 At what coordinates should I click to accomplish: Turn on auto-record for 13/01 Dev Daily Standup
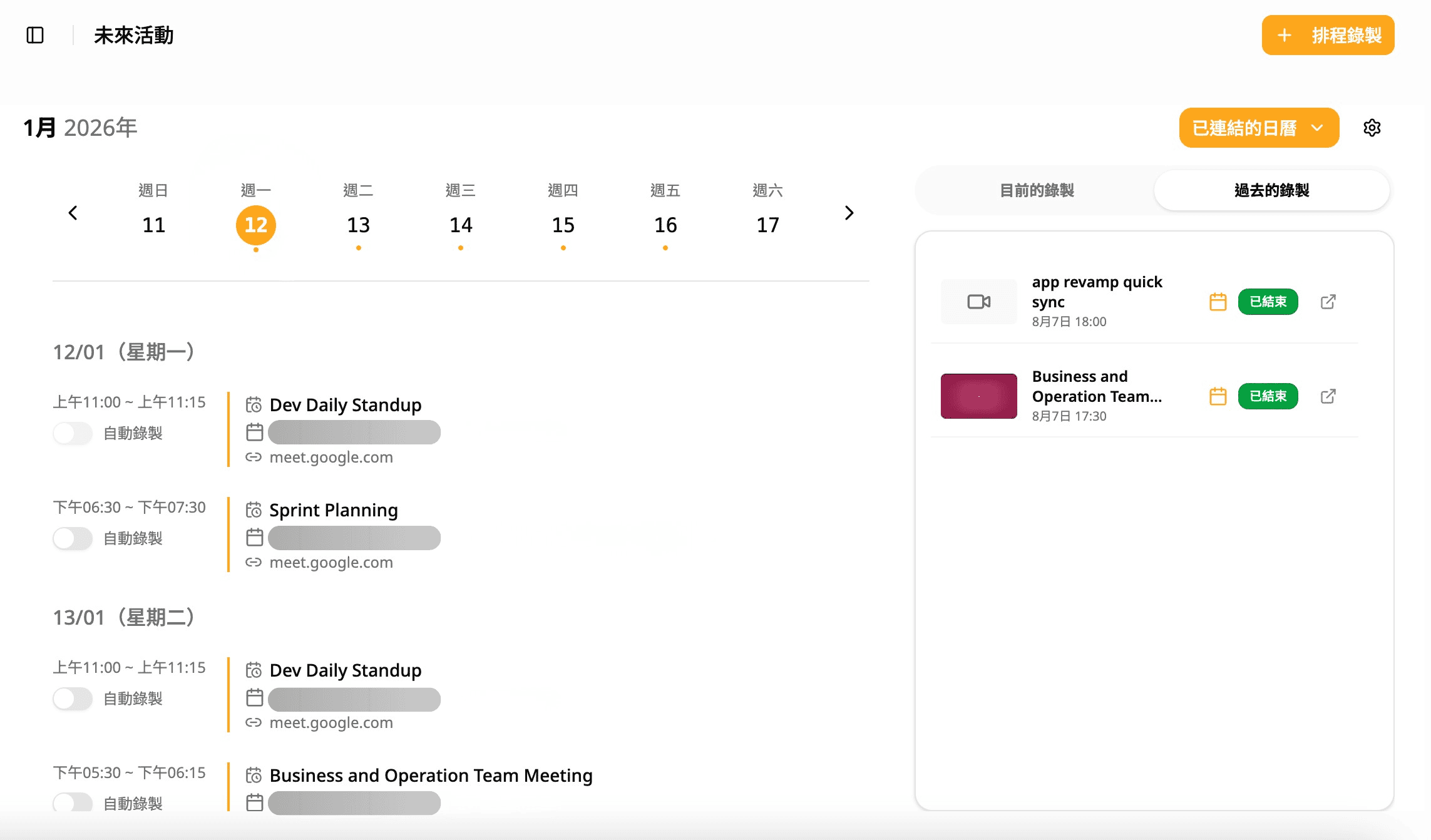pyautogui.click(x=73, y=699)
